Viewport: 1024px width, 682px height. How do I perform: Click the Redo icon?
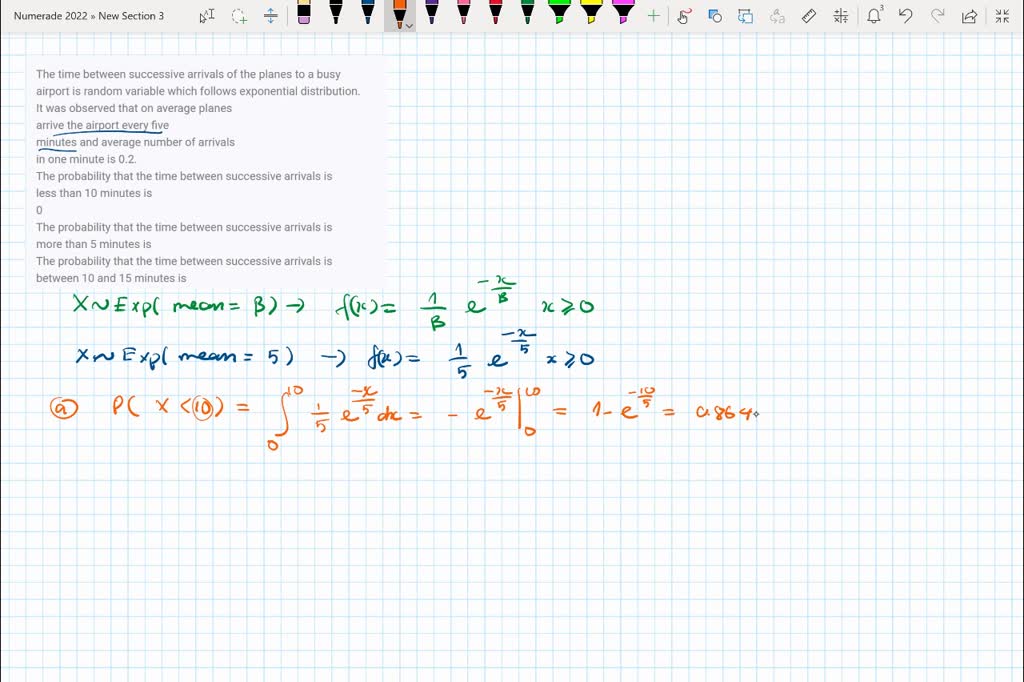938,16
